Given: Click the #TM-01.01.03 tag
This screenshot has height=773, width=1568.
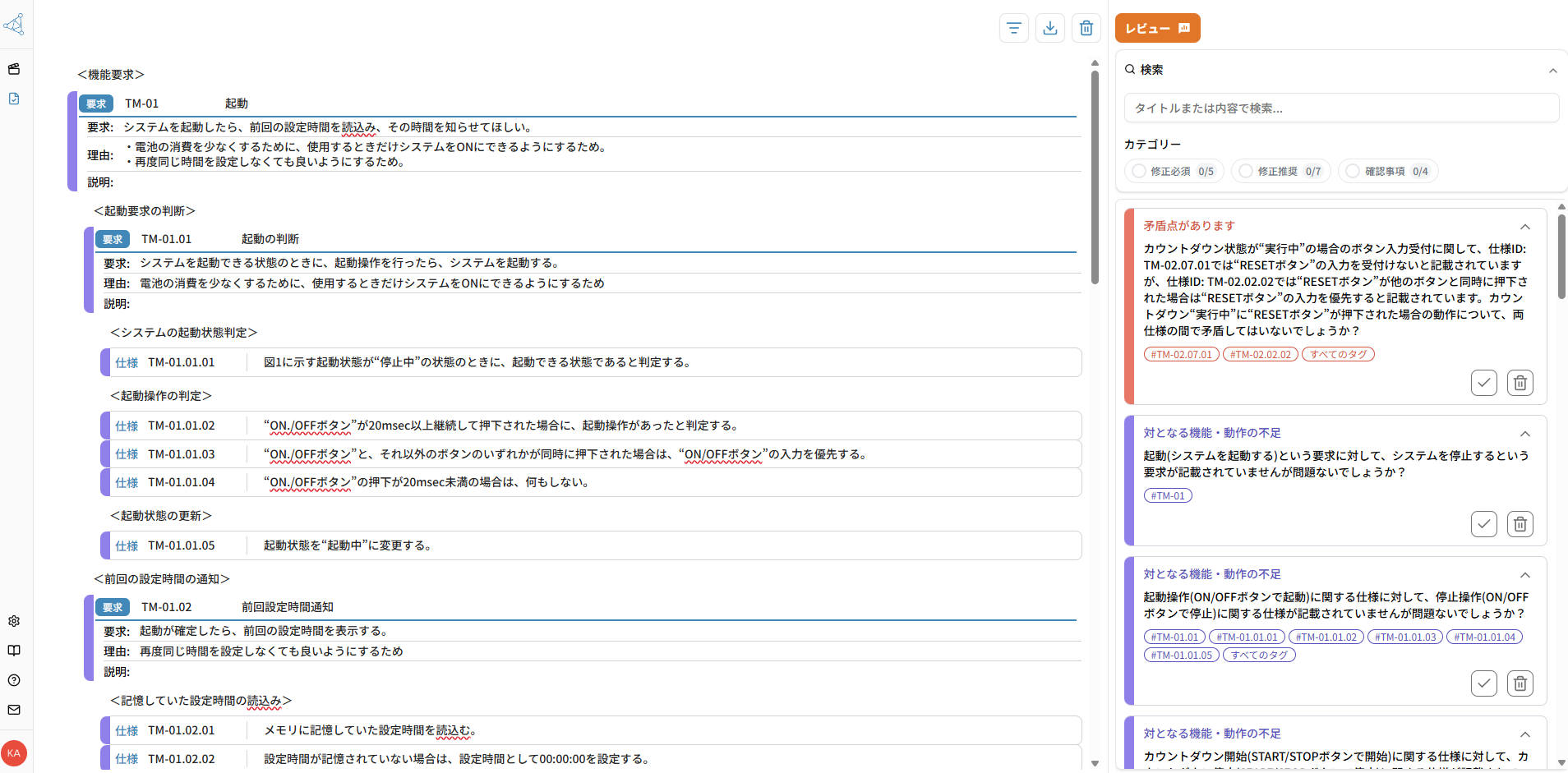Looking at the screenshot, I should point(1404,637).
